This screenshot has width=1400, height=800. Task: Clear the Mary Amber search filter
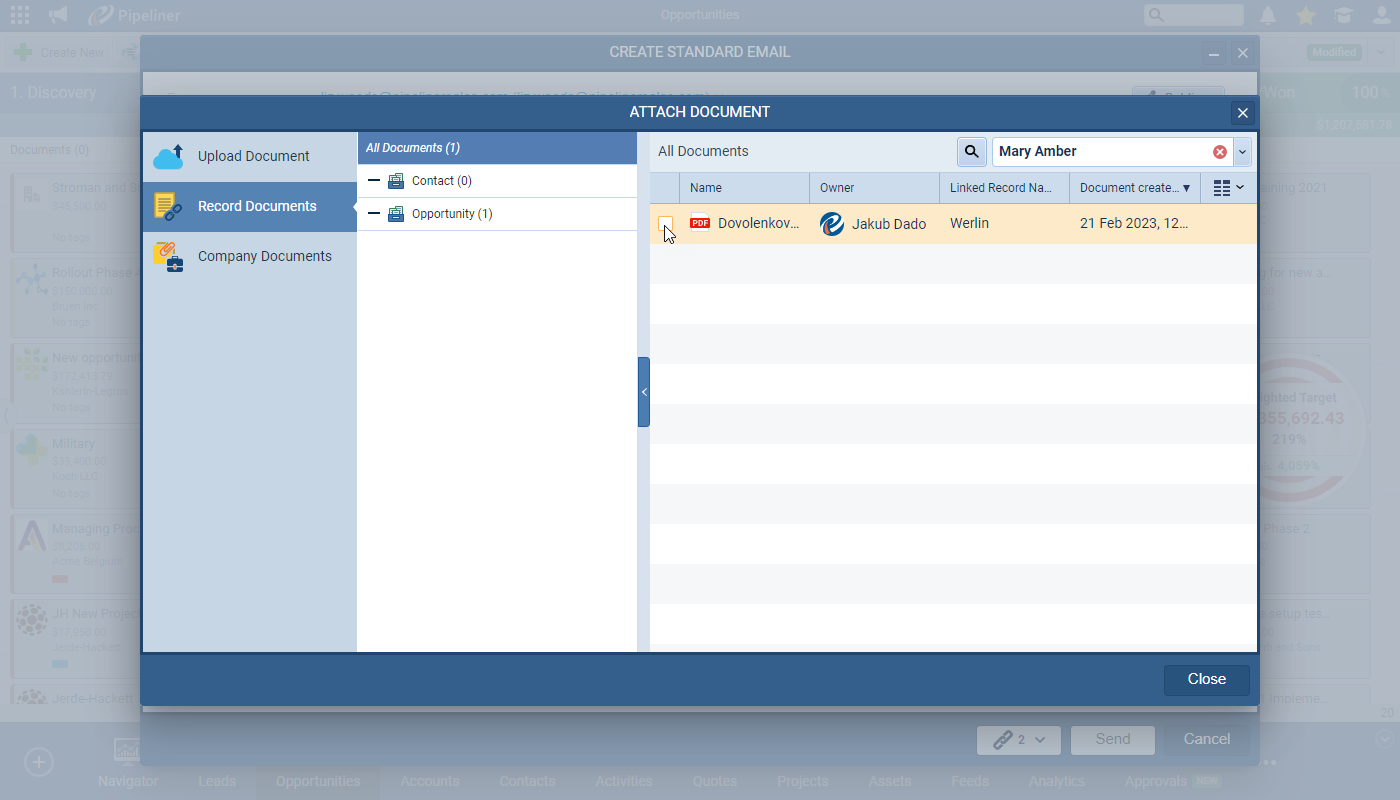click(x=1219, y=152)
